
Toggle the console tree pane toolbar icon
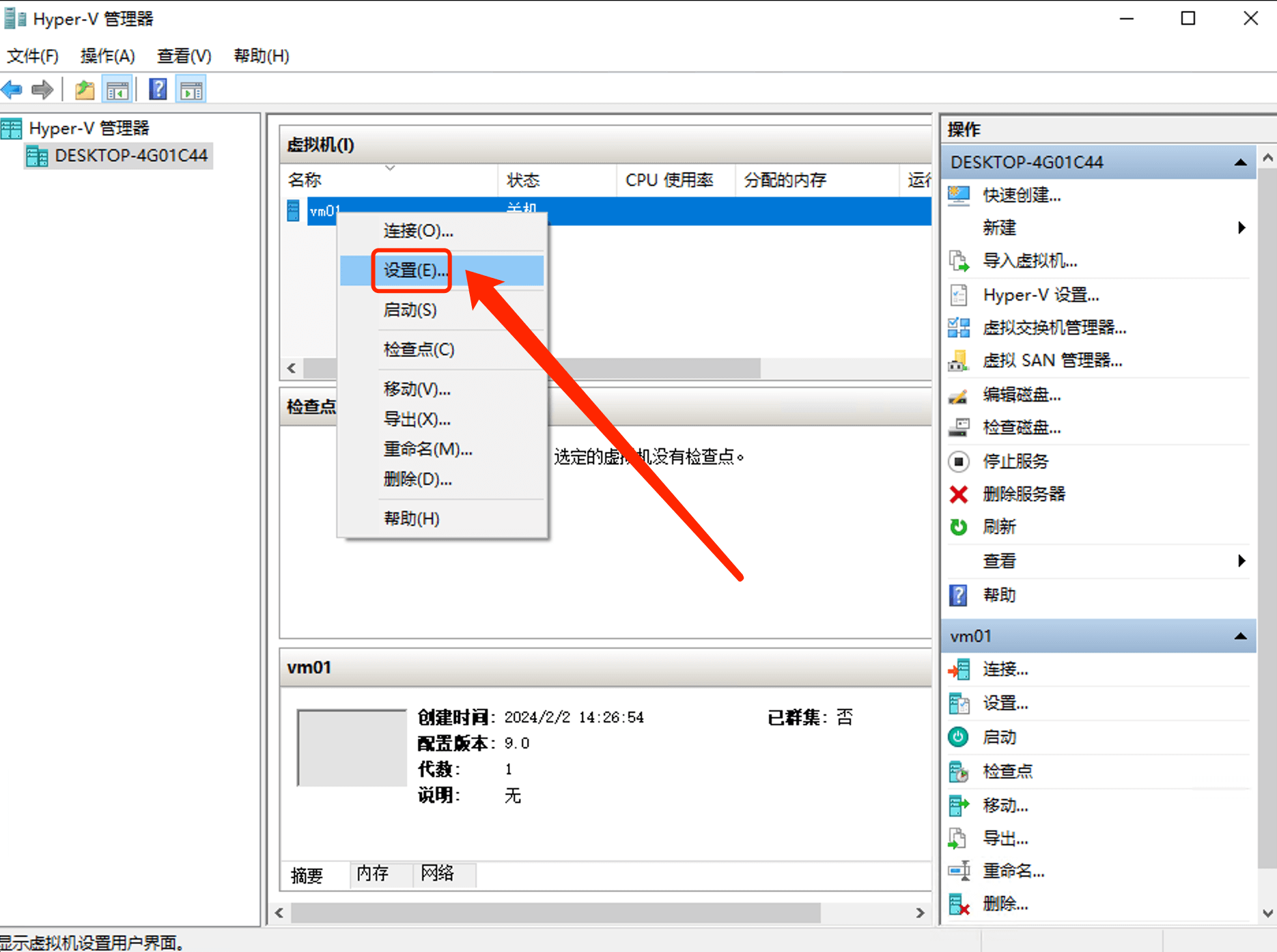(x=117, y=89)
